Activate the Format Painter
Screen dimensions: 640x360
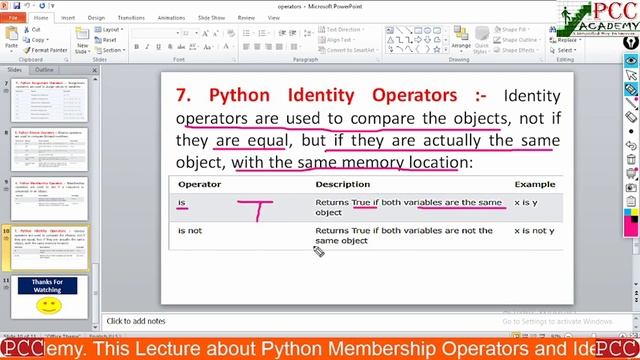[x=45, y=50]
